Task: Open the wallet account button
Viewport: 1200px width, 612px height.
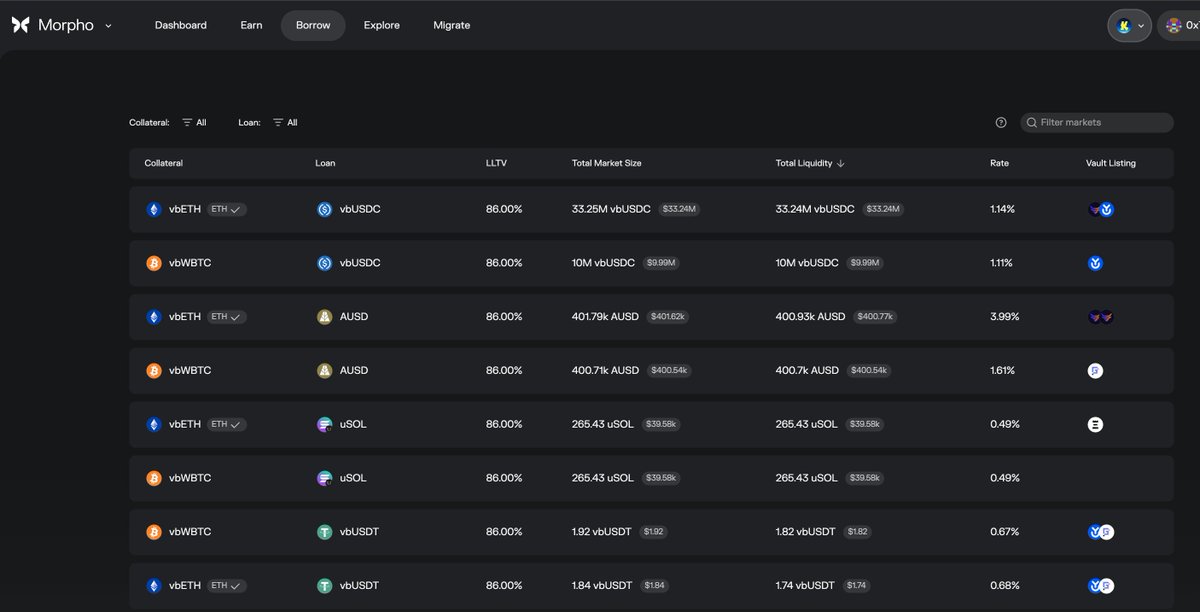Action: (1178, 26)
